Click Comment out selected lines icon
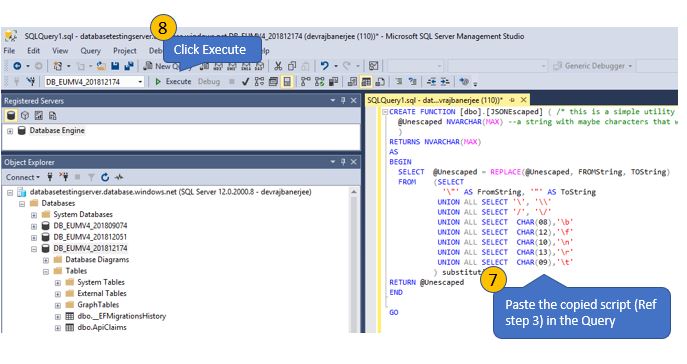The image size is (687, 364). click(398, 81)
